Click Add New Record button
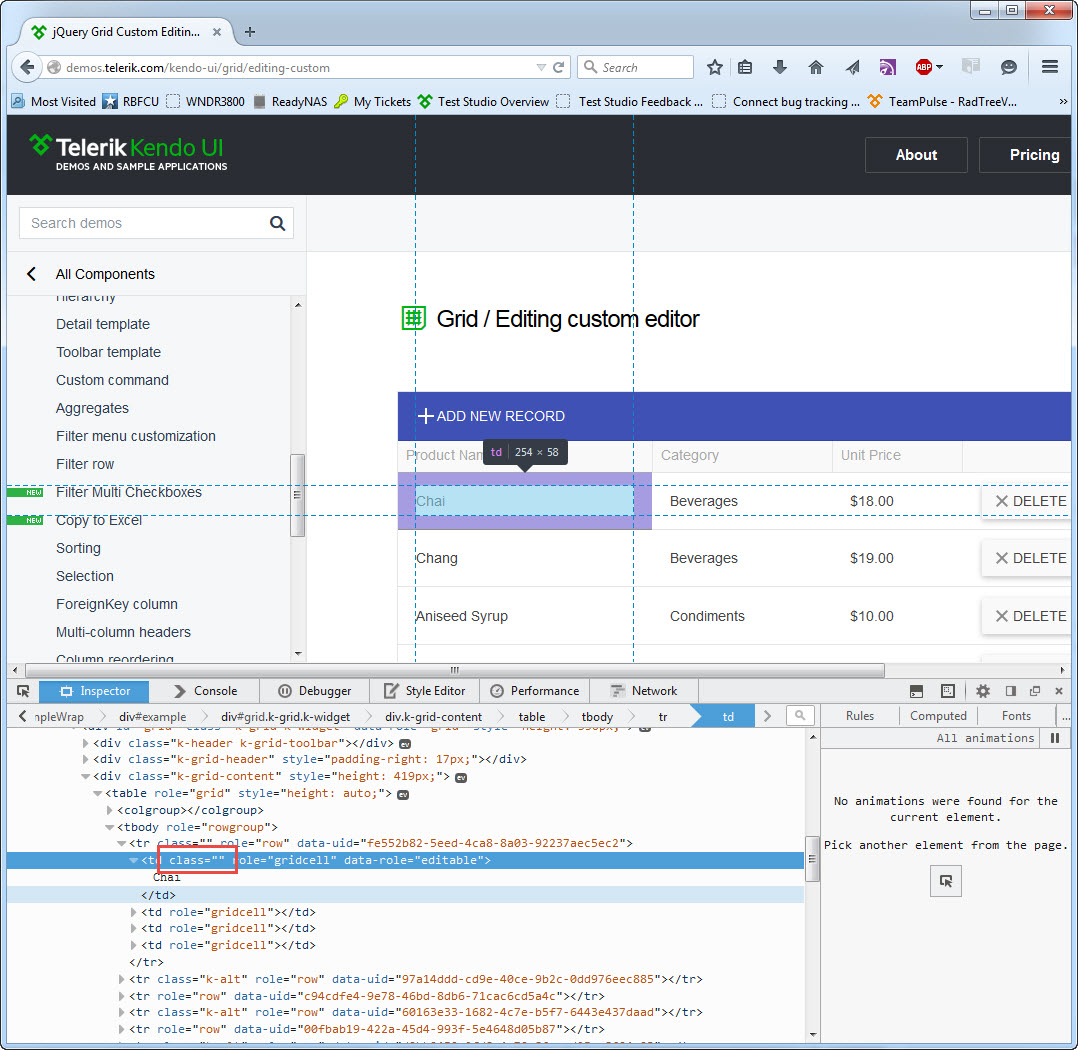 [x=491, y=416]
